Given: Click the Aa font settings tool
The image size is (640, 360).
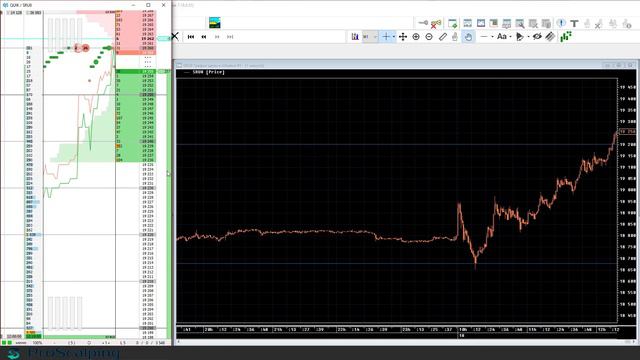Looking at the screenshot, I should 501,36.
